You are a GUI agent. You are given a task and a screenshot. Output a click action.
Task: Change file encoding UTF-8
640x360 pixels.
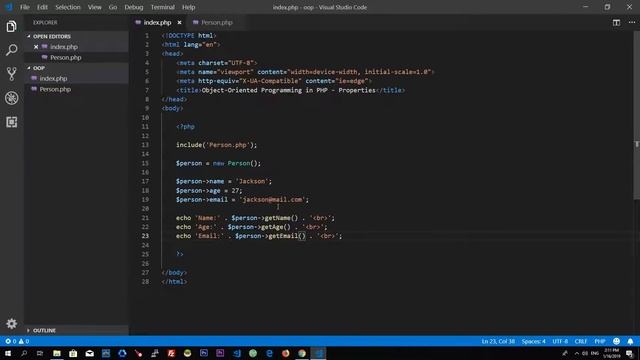pyautogui.click(x=560, y=341)
